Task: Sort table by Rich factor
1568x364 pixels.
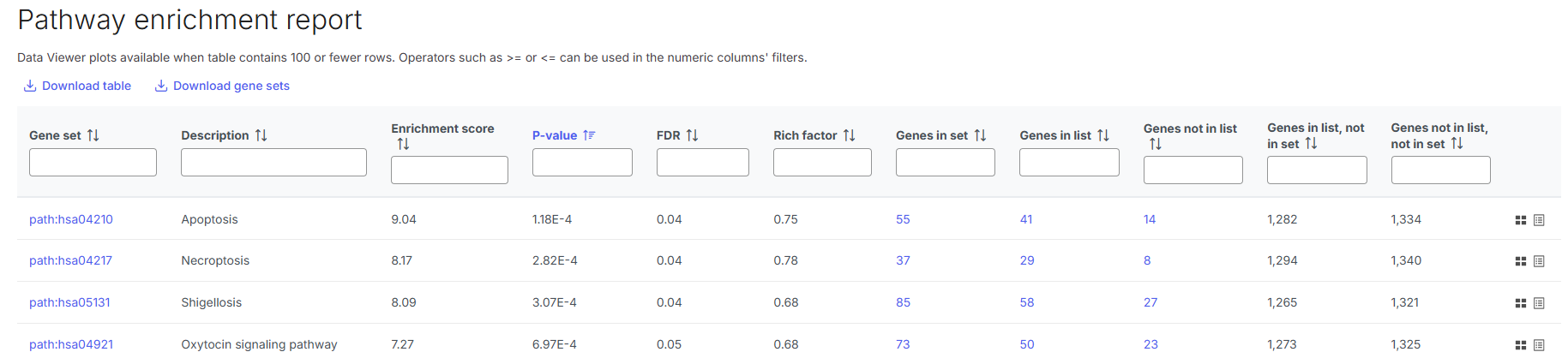Action: click(x=849, y=135)
